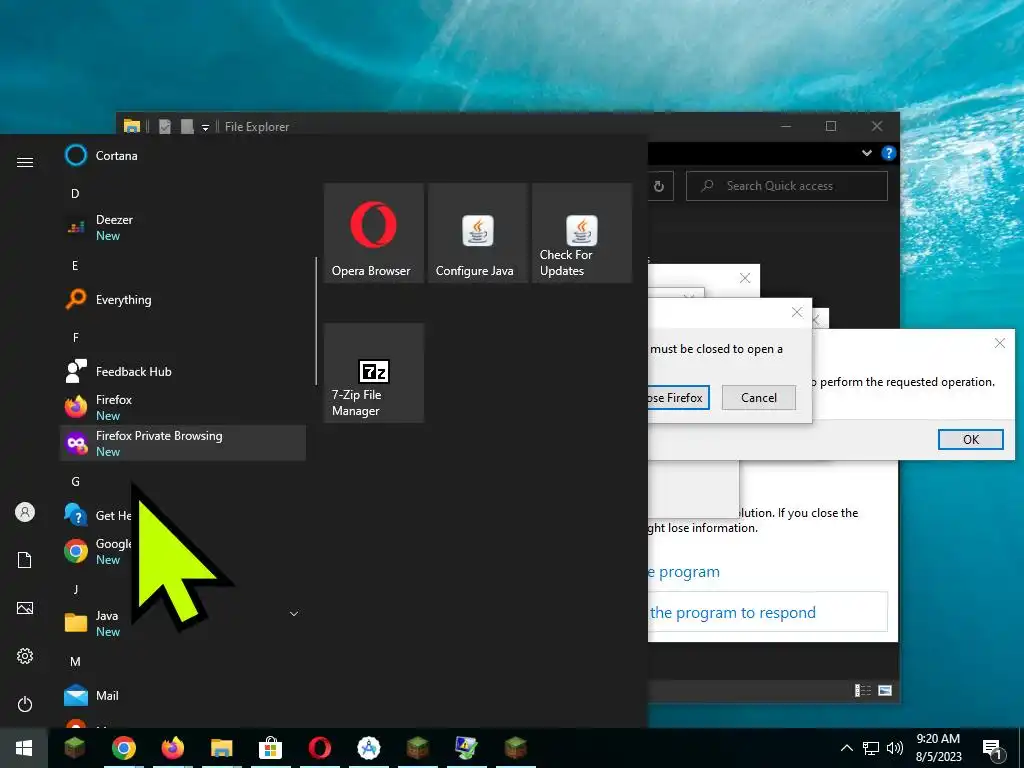Click the network icon in system tray
The width and height of the screenshot is (1024, 768).
point(871,748)
